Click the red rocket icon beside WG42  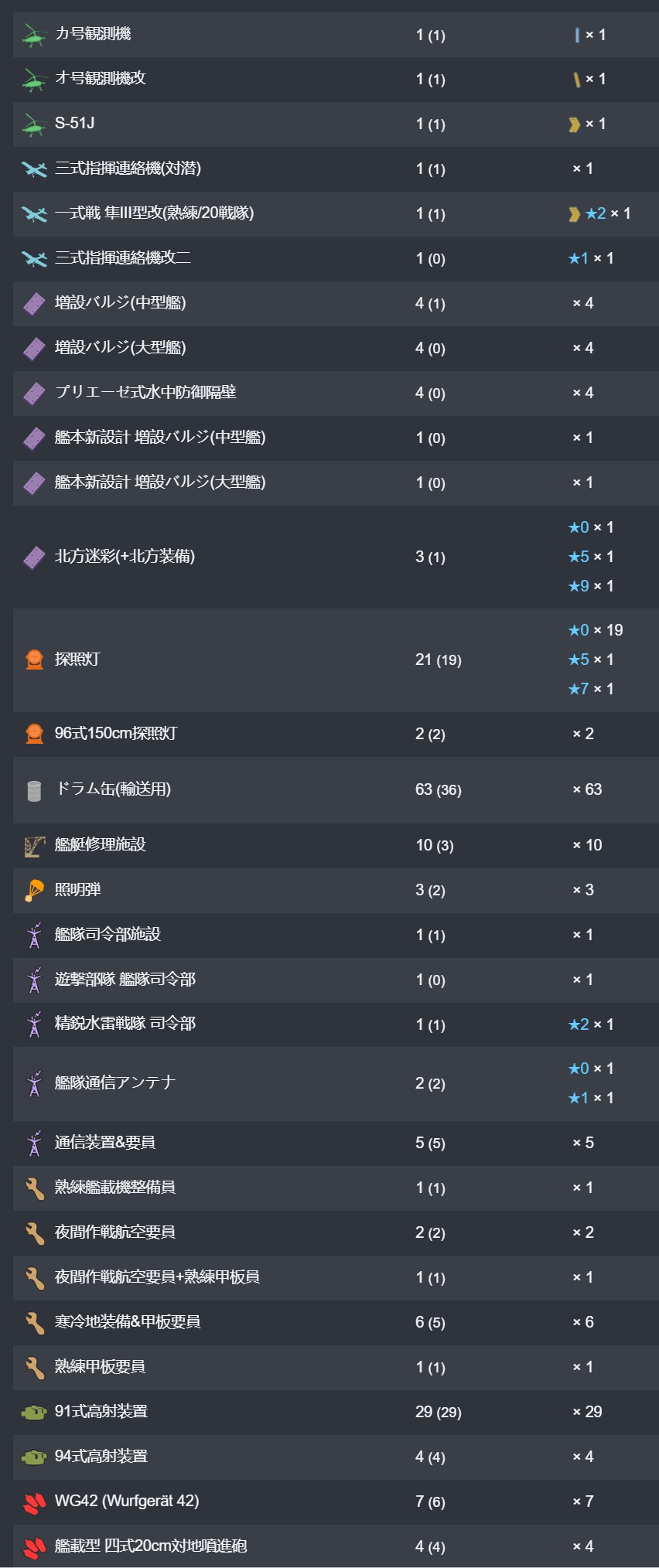(x=34, y=1502)
